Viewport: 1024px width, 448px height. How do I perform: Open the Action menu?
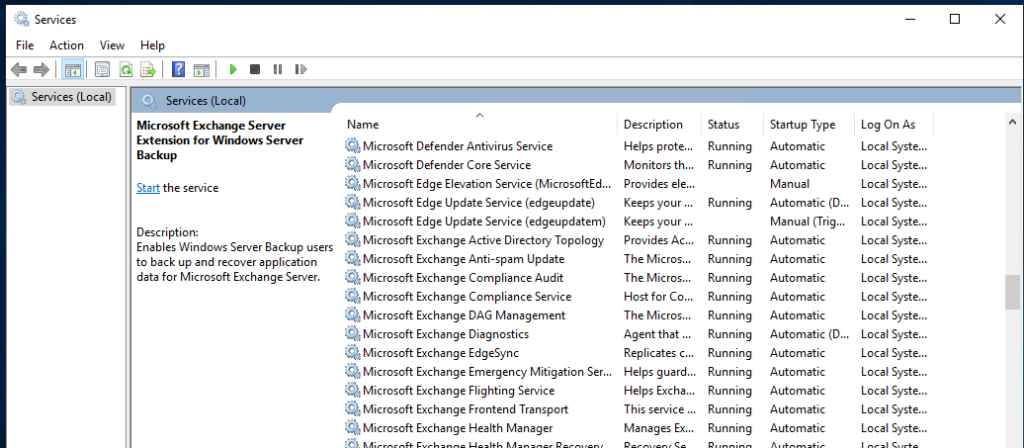pos(67,45)
